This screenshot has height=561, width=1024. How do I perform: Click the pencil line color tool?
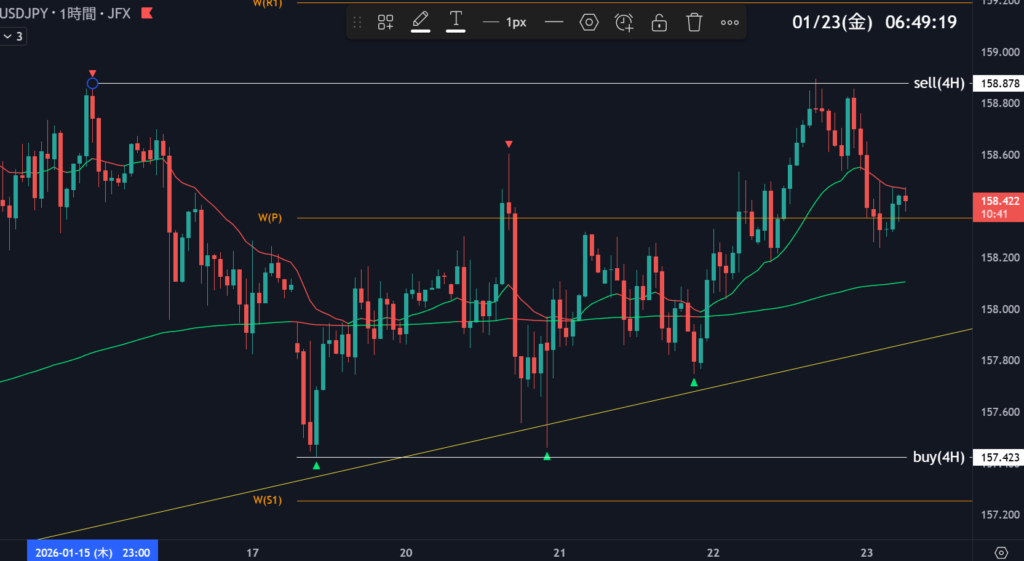420,21
